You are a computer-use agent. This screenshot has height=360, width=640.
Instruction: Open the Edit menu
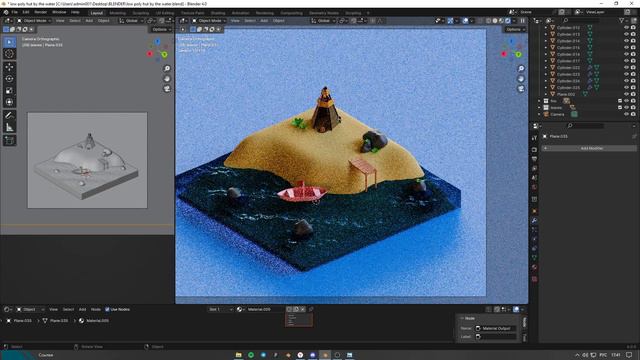[26, 12]
